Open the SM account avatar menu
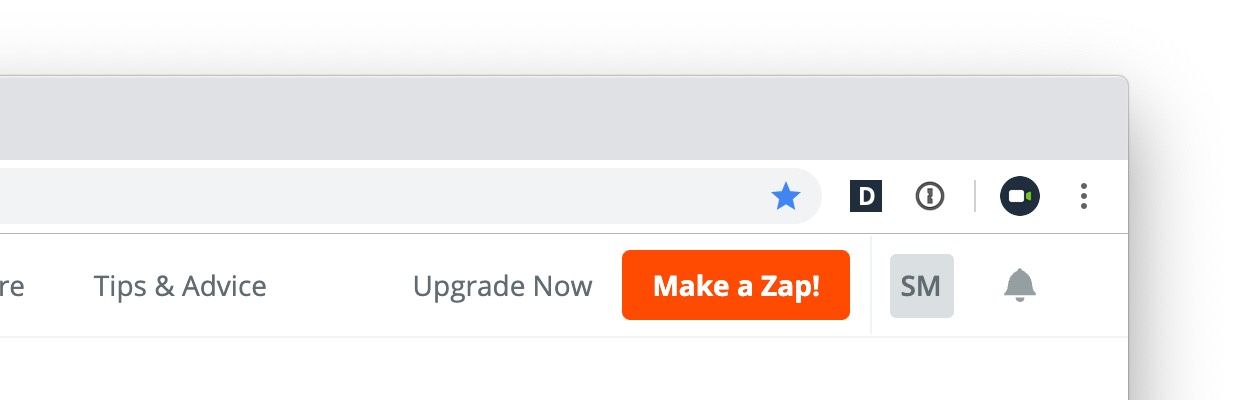 (921, 286)
